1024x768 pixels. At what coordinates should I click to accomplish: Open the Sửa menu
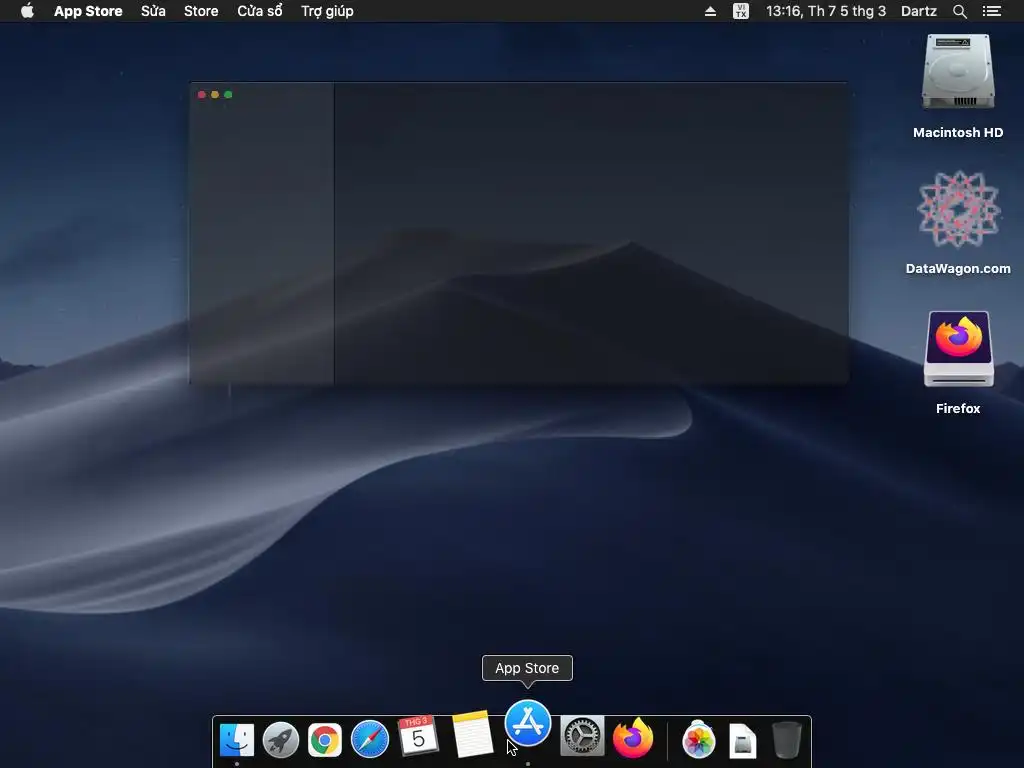pos(153,11)
